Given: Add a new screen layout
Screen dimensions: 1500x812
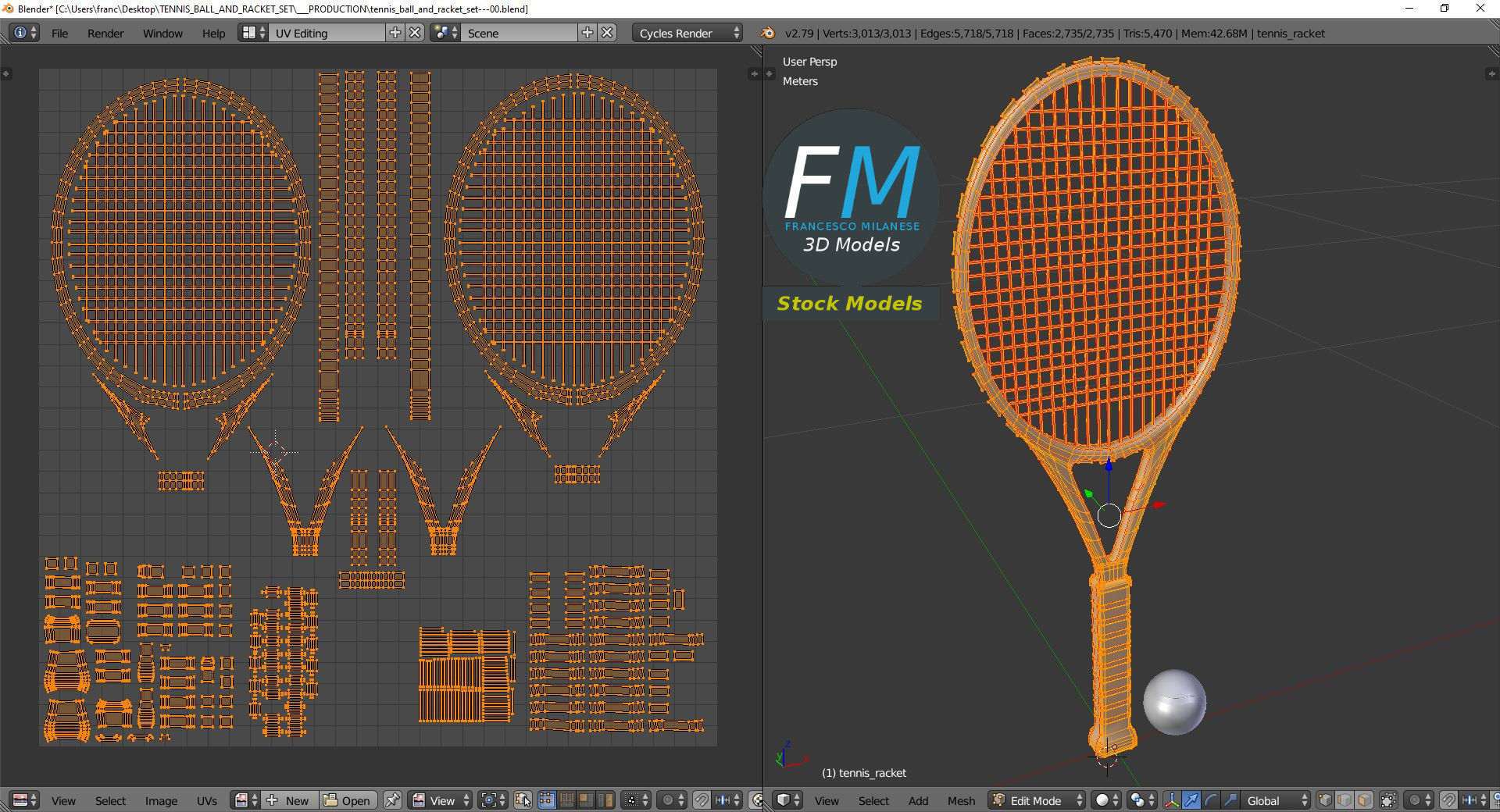Looking at the screenshot, I should pos(395,33).
